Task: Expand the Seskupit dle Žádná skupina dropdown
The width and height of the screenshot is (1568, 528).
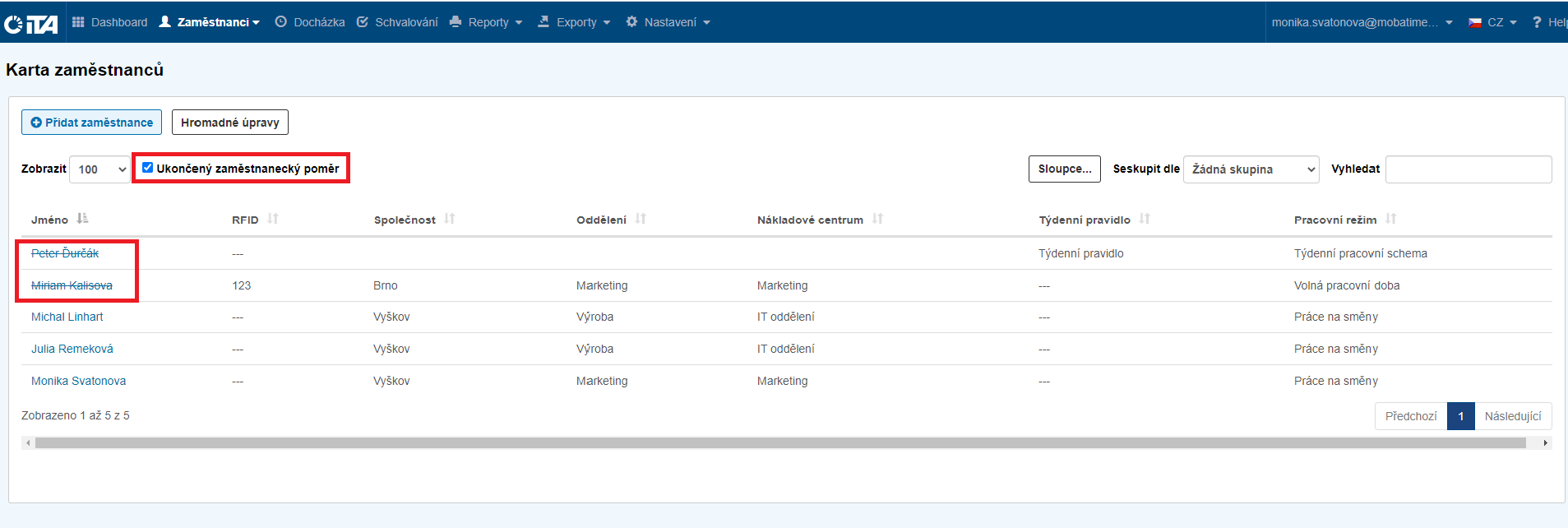Action: point(1251,169)
